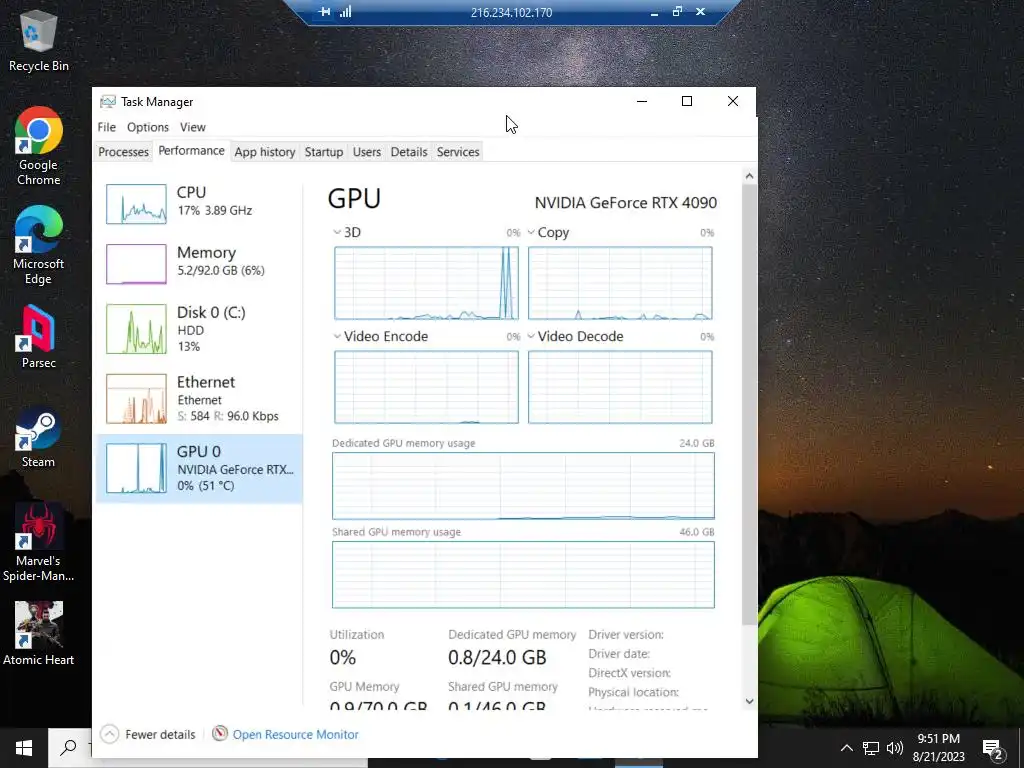Open the Options menu

148,127
